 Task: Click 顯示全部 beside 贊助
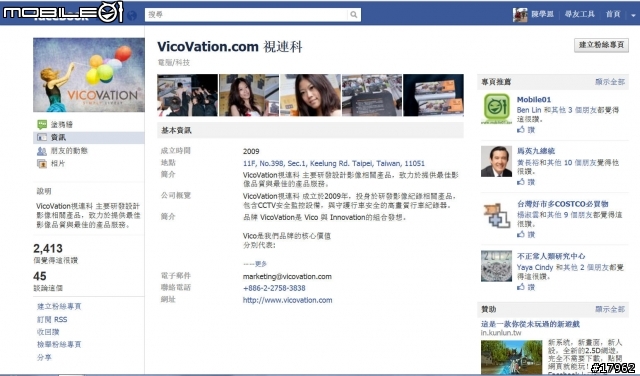[610, 309]
